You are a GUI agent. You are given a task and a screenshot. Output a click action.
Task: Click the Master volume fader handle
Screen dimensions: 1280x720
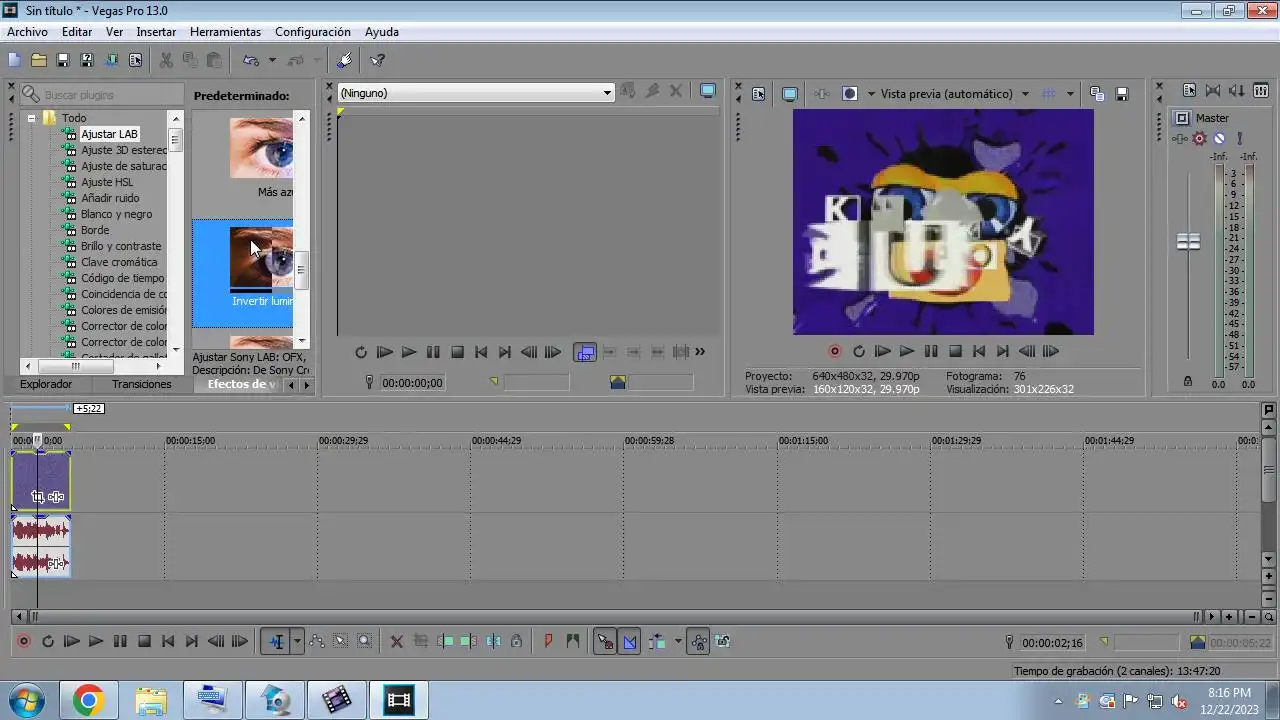coord(1188,242)
